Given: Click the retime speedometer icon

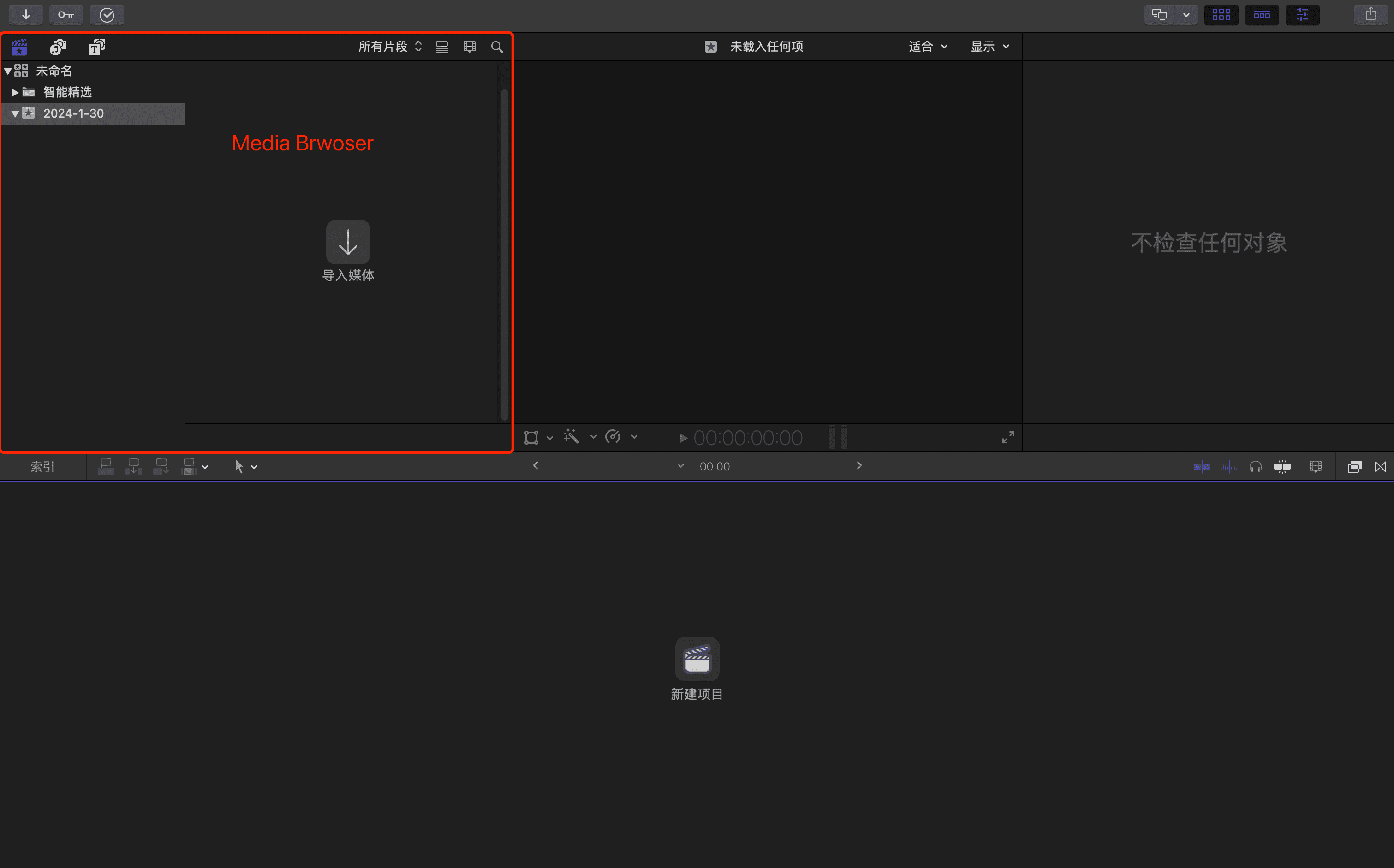Looking at the screenshot, I should pos(613,437).
